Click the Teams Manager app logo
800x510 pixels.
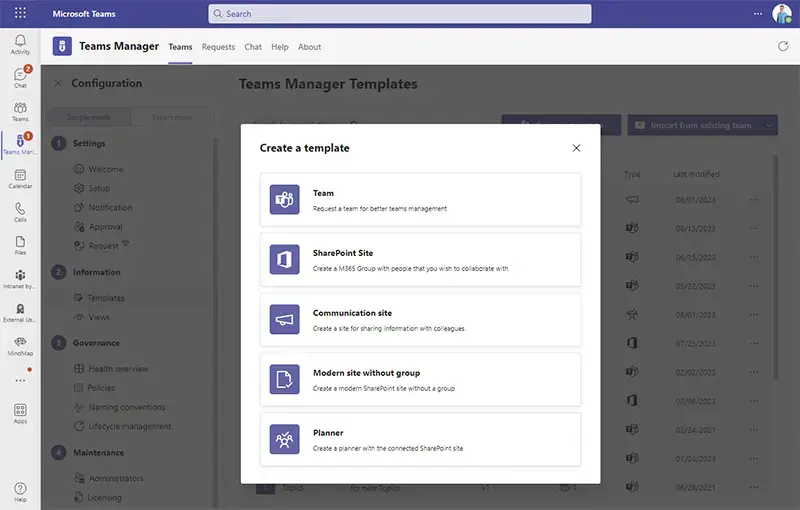62,46
